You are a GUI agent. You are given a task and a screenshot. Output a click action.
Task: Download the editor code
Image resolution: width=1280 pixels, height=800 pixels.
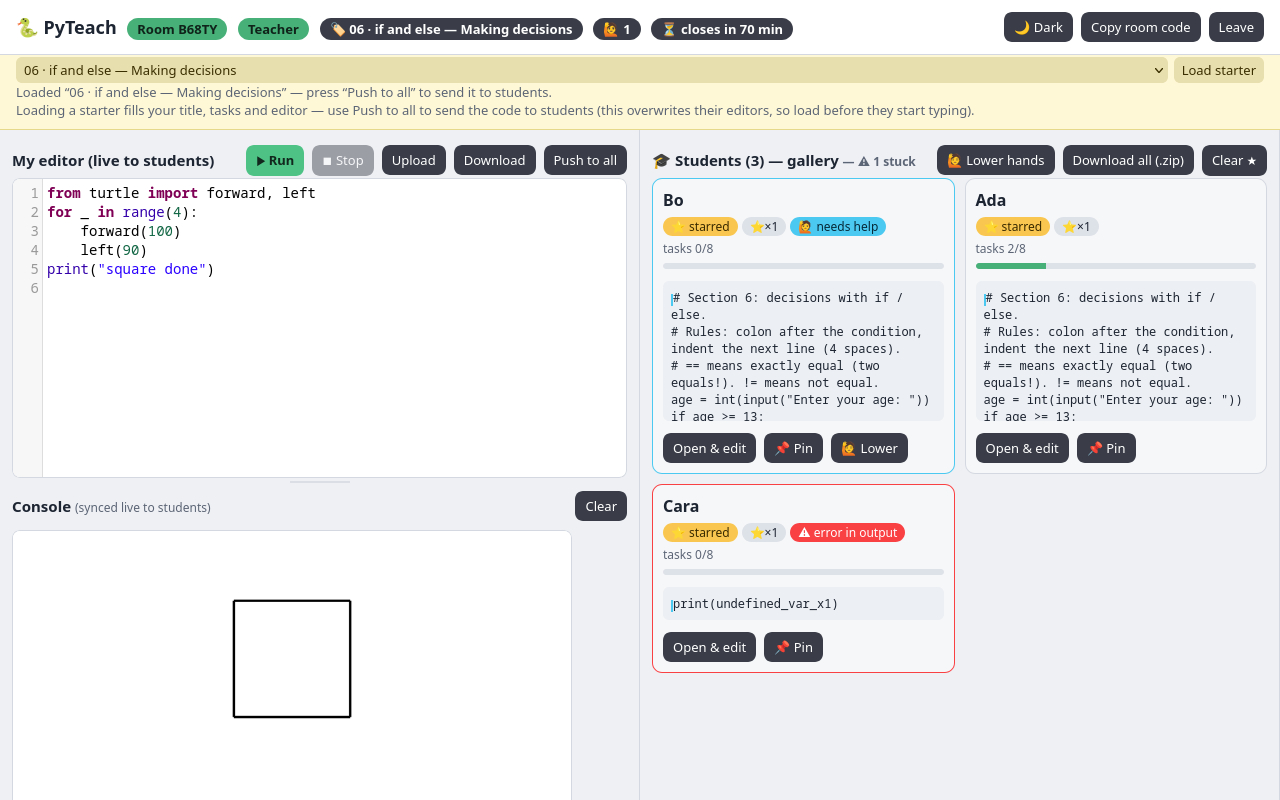(x=494, y=160)
